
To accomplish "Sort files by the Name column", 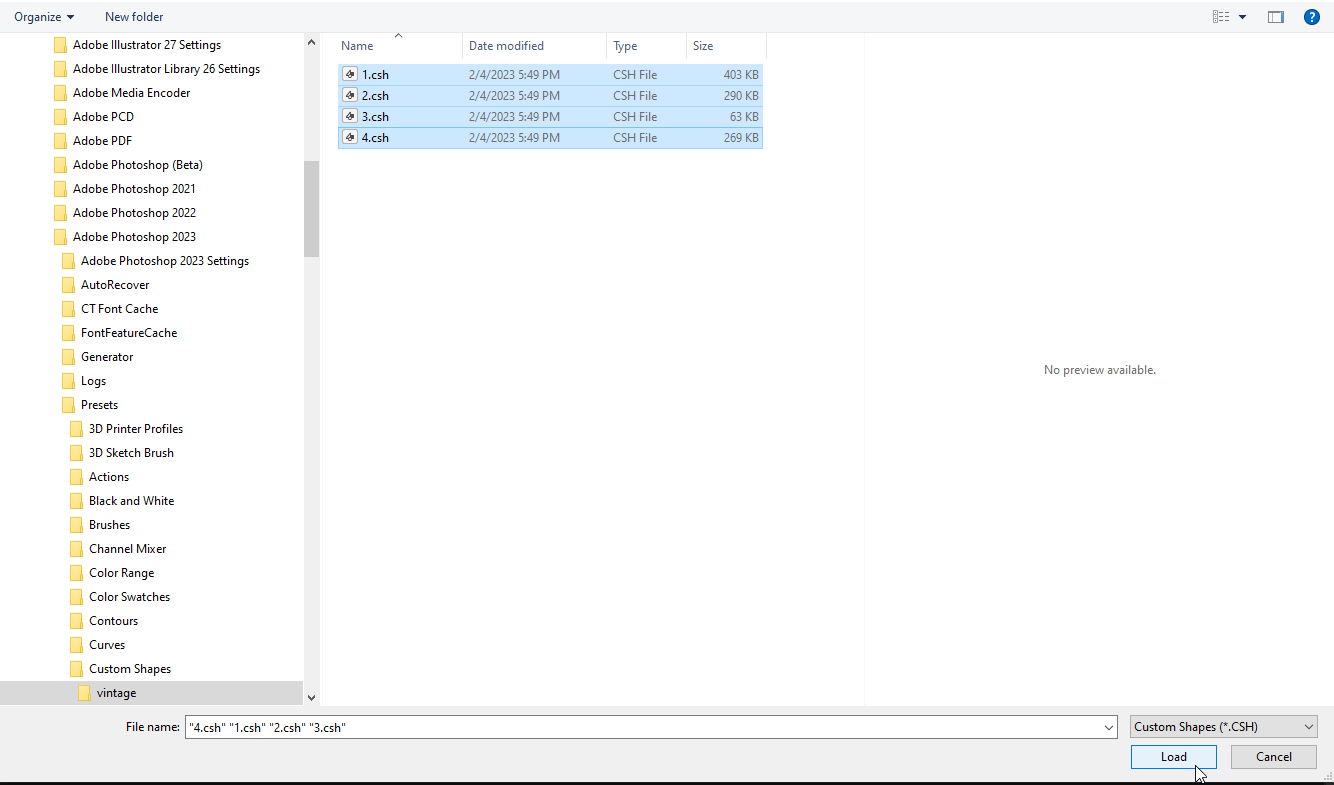I will (357, 45).
